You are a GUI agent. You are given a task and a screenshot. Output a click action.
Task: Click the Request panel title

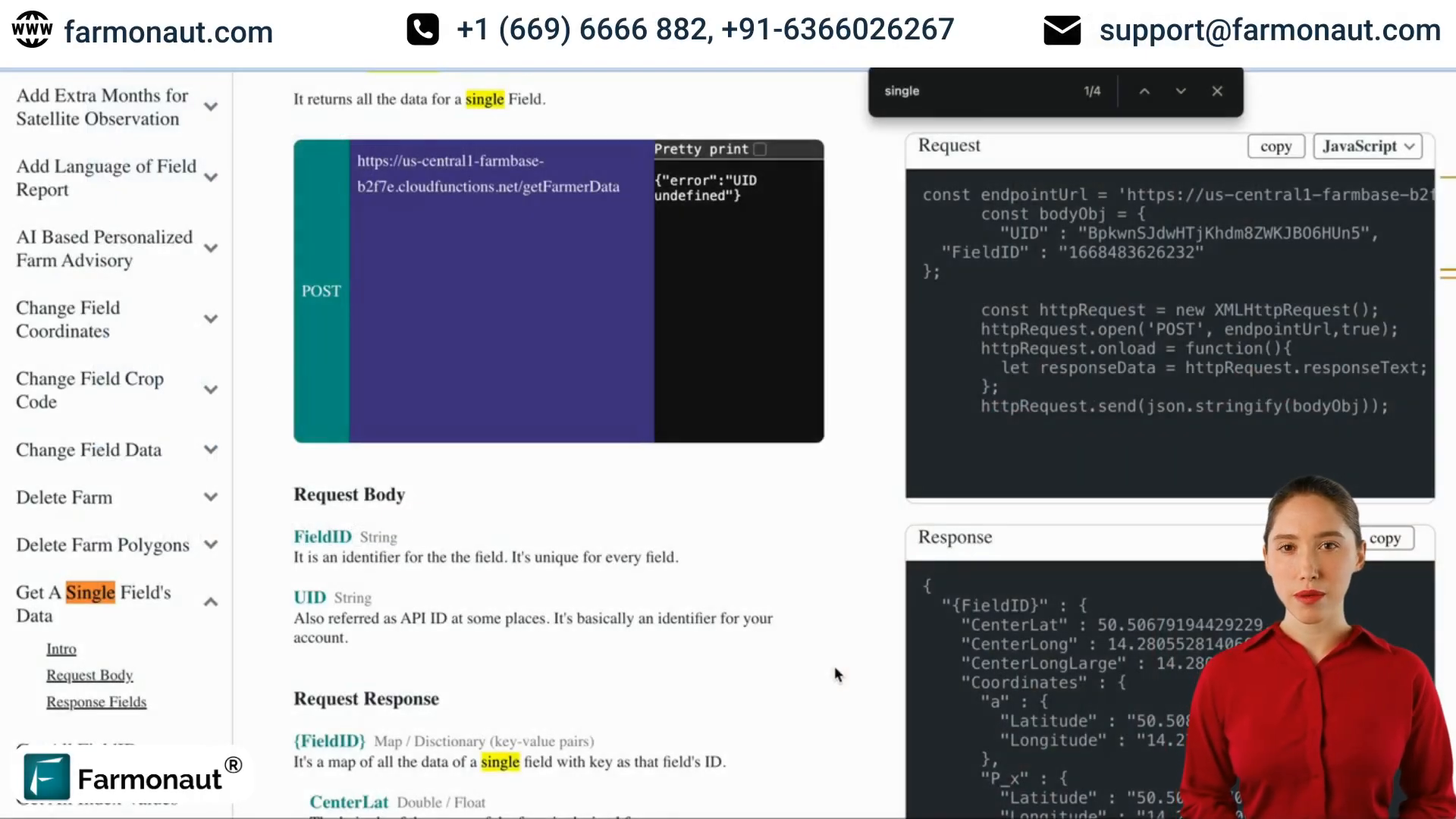point(949,146)
